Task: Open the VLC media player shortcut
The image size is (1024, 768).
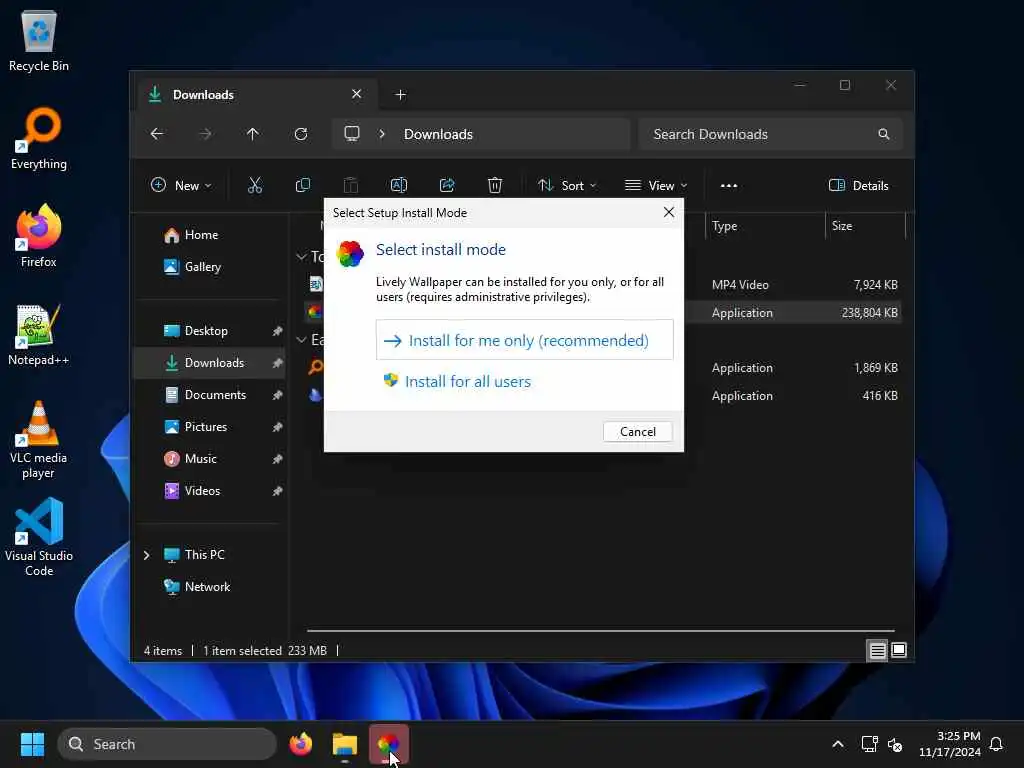Action: (39, 440)
